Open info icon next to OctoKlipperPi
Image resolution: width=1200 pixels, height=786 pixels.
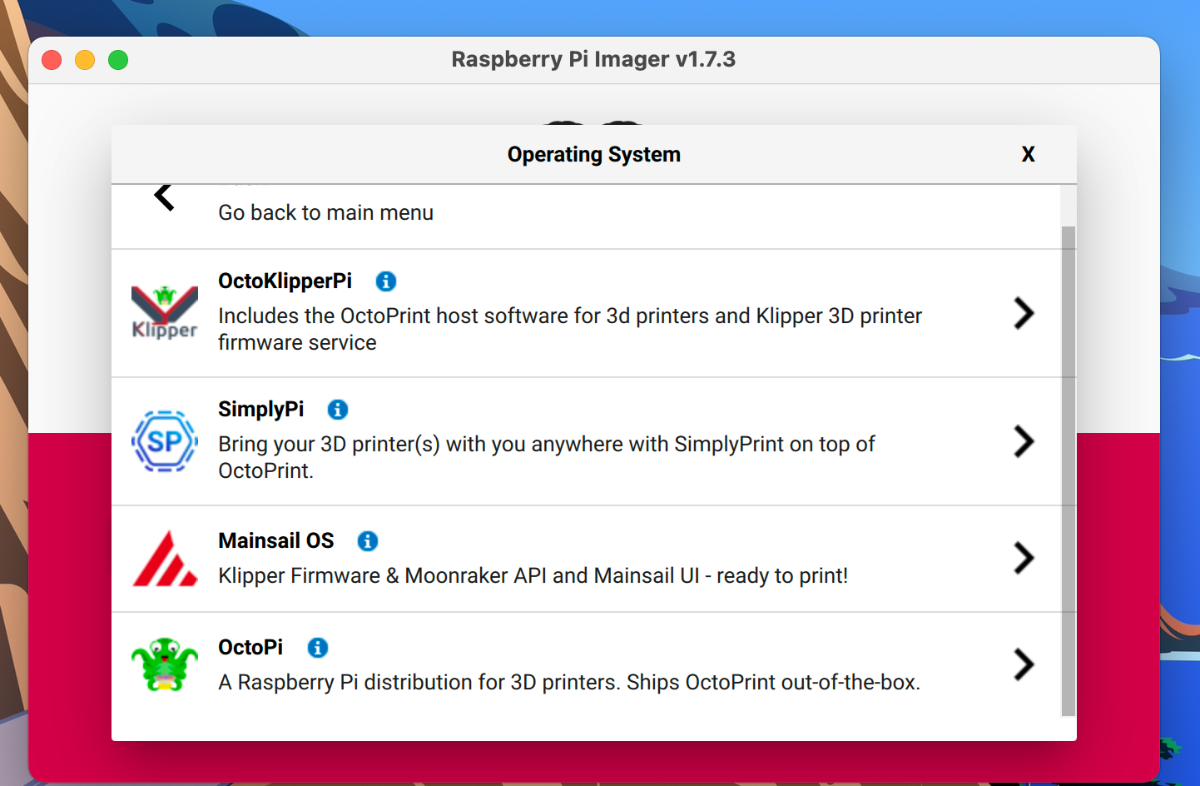[x=386, y=281]
